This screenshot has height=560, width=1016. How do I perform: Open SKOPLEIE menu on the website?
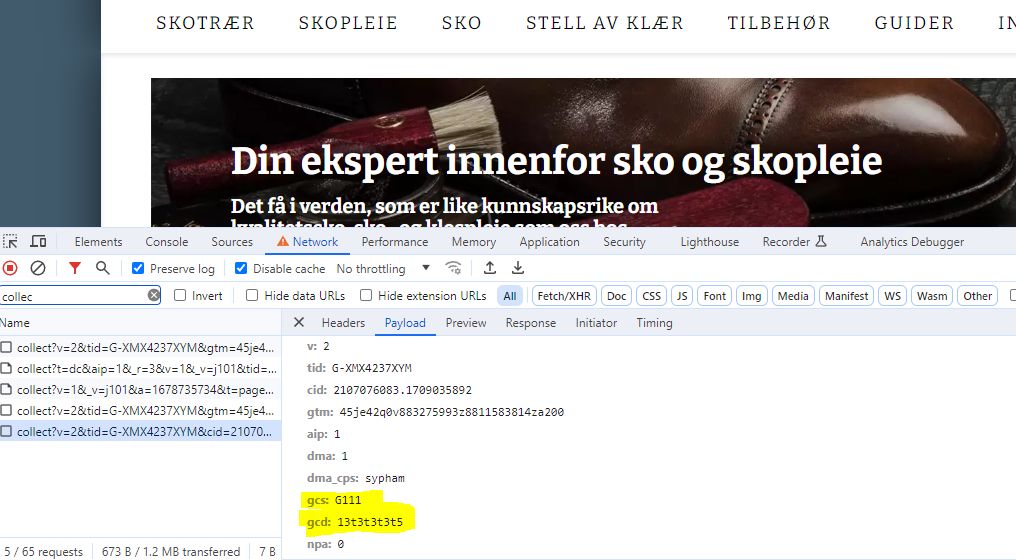[x=348, y=23]
